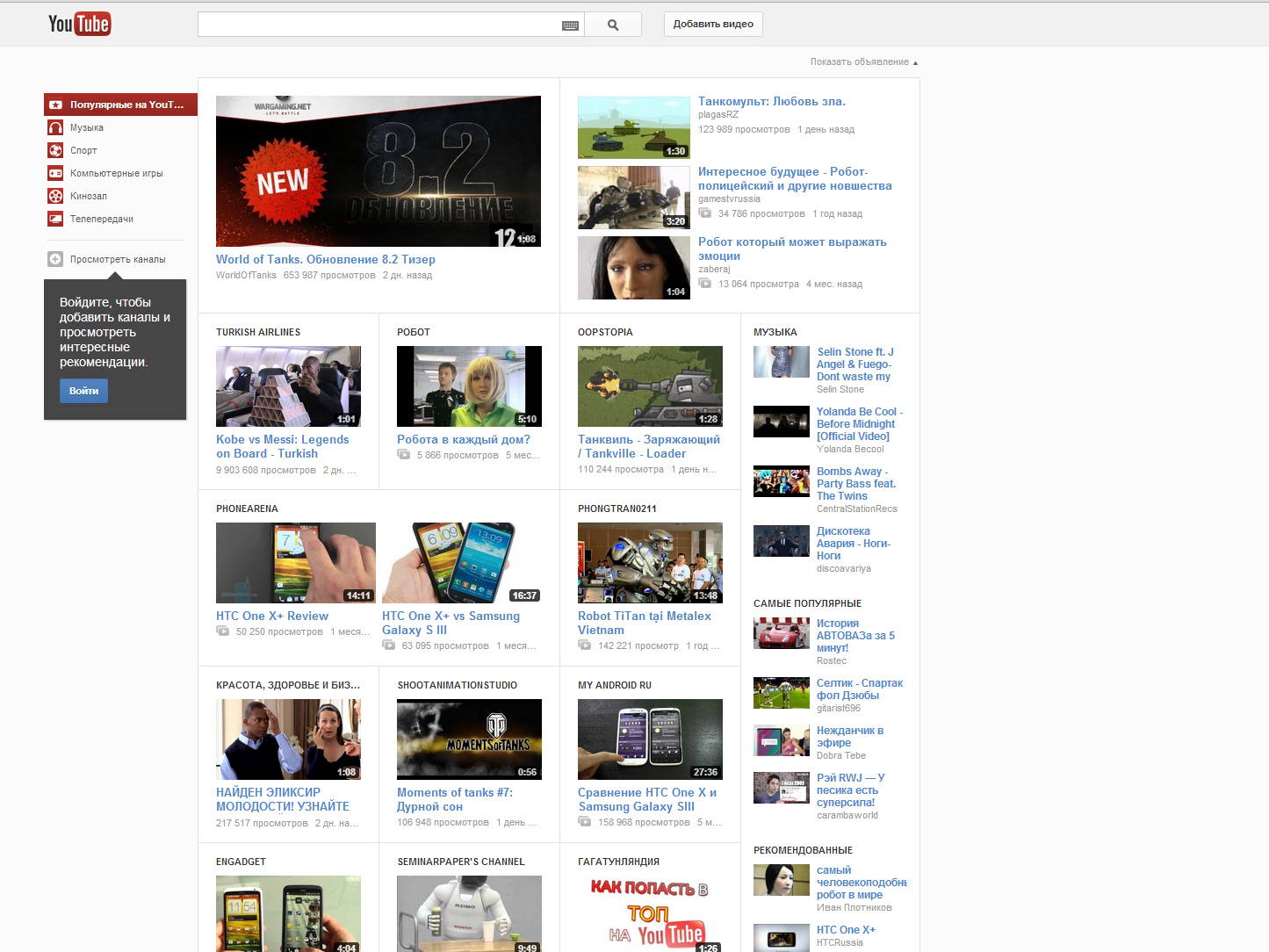Click the Добавить видео button
This screenshot has height=952, width=1269.
pos(713,25)
